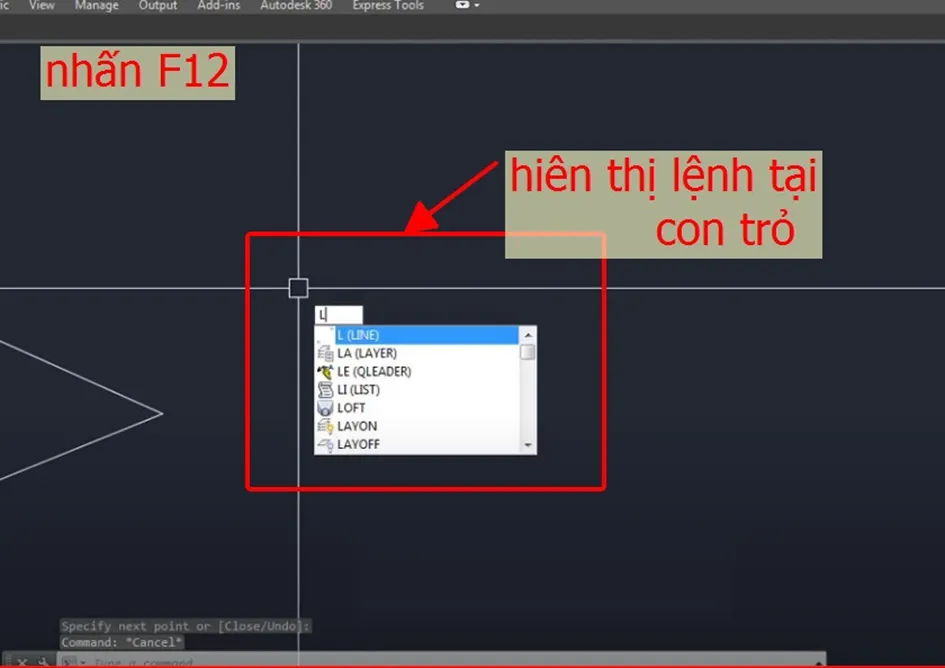Image resolution: width=945 pixels, height=668 pixels.
Task: Click the LAYOFF command icon
Action: coord(325,444)
